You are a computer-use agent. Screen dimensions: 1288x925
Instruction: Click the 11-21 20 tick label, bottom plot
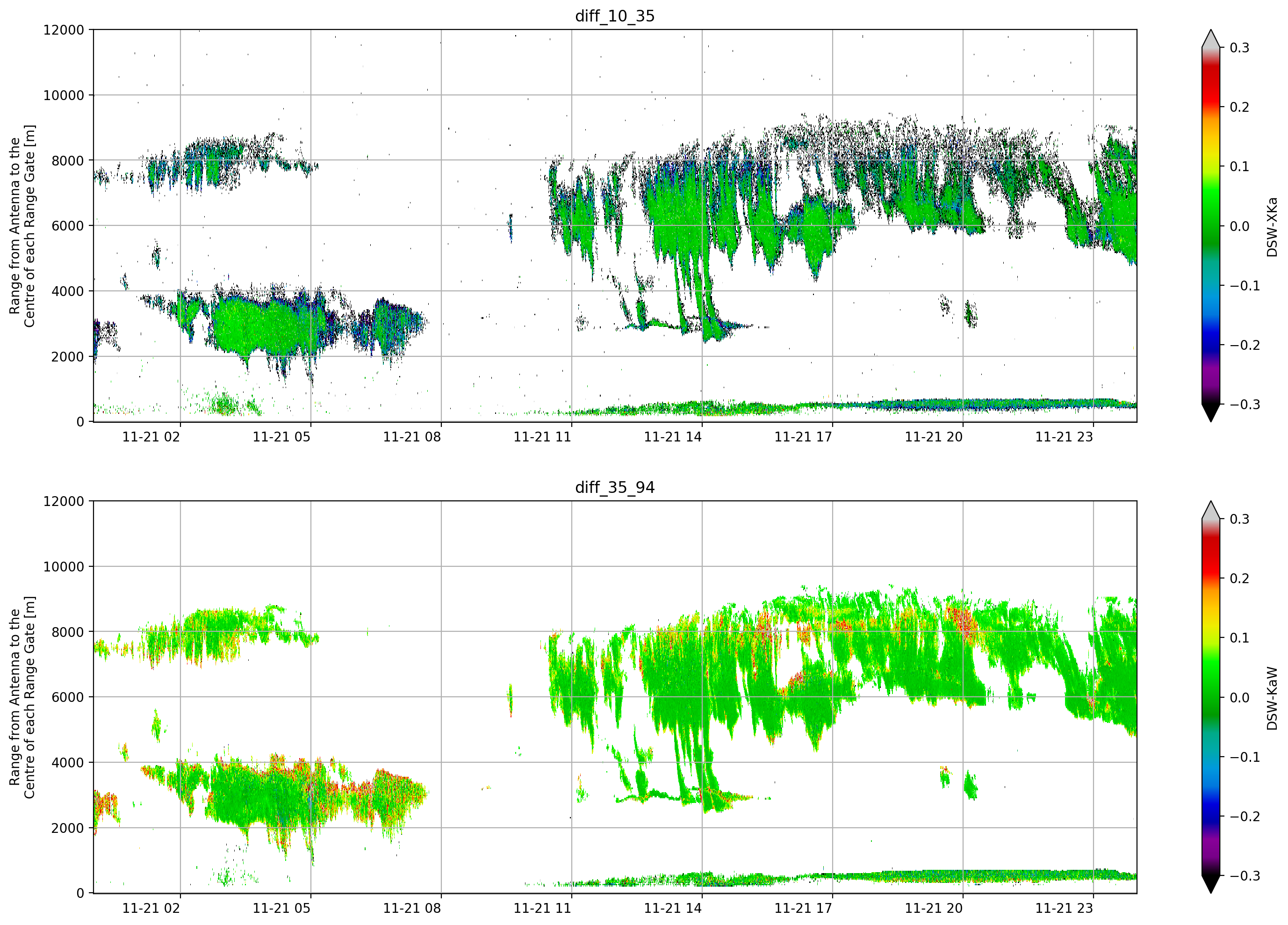[934, 908]
